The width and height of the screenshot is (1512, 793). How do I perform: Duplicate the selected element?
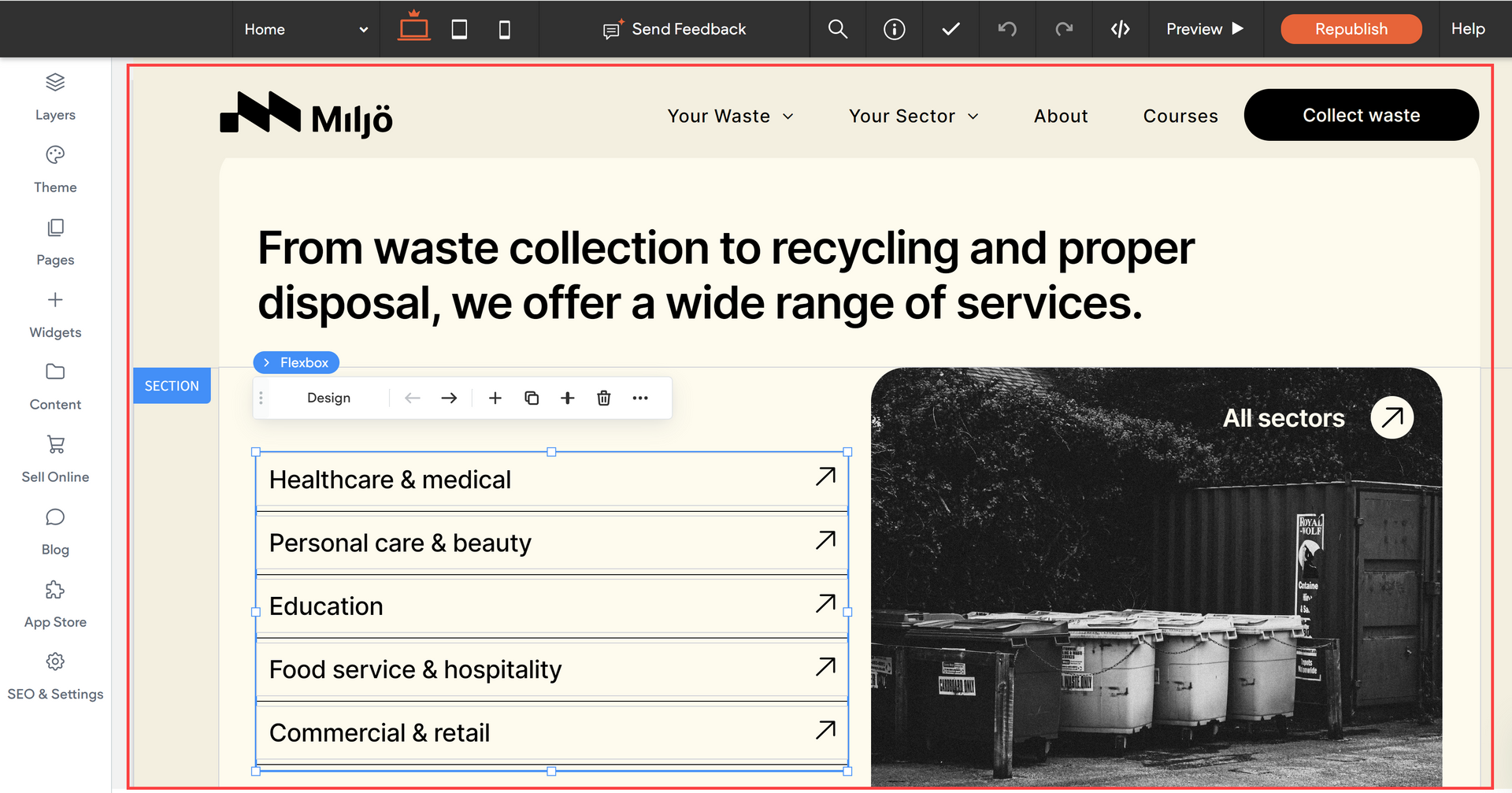(x=532, y=398)
